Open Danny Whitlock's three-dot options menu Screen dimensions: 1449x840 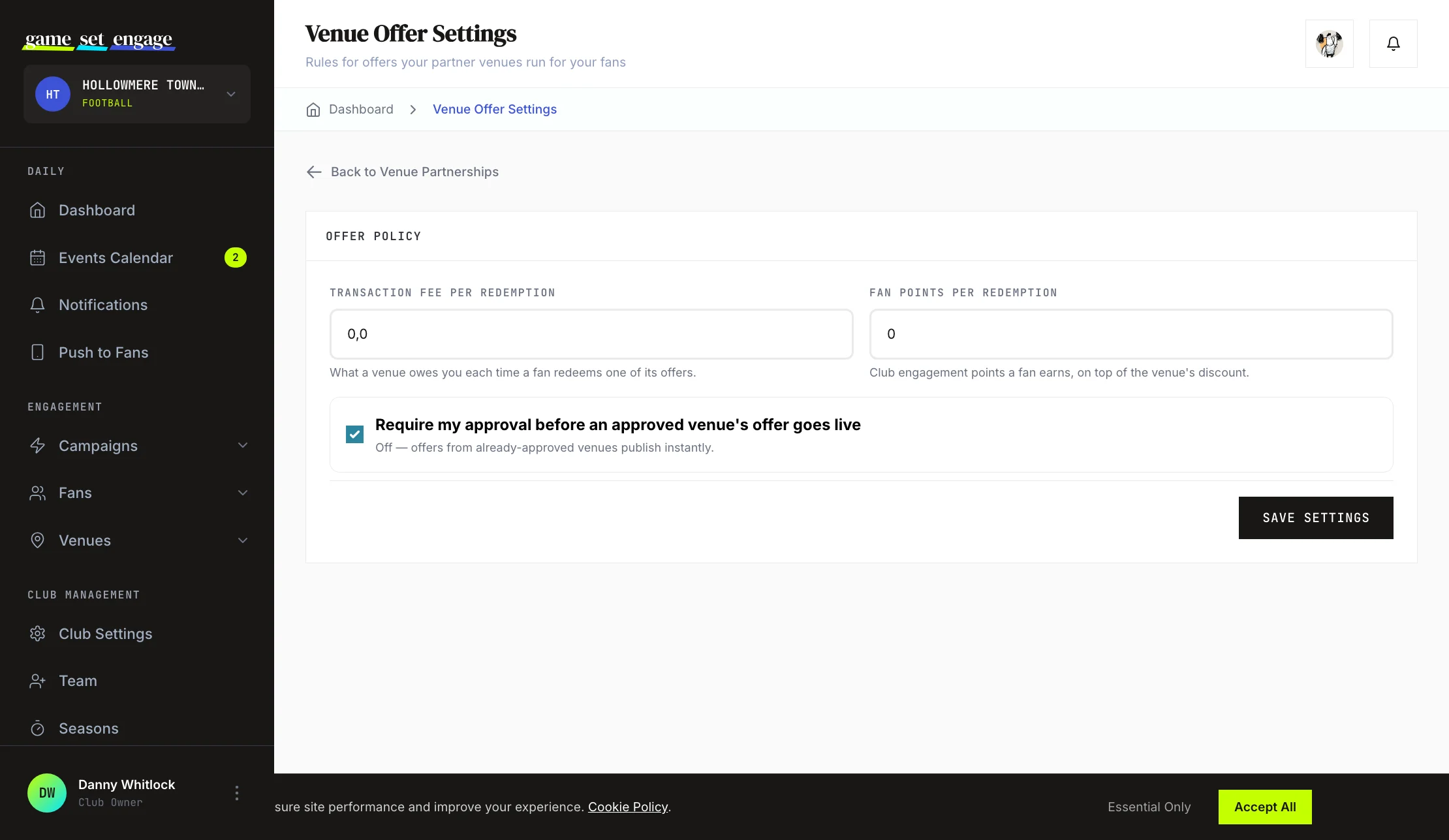(x=237, y=793)
